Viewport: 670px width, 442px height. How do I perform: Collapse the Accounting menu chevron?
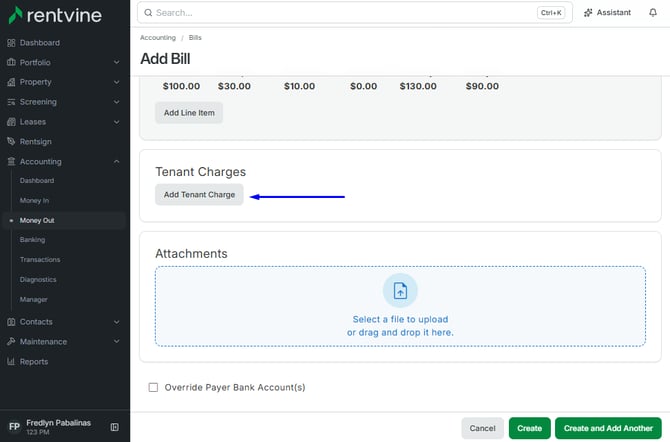(x=116, y=162)
